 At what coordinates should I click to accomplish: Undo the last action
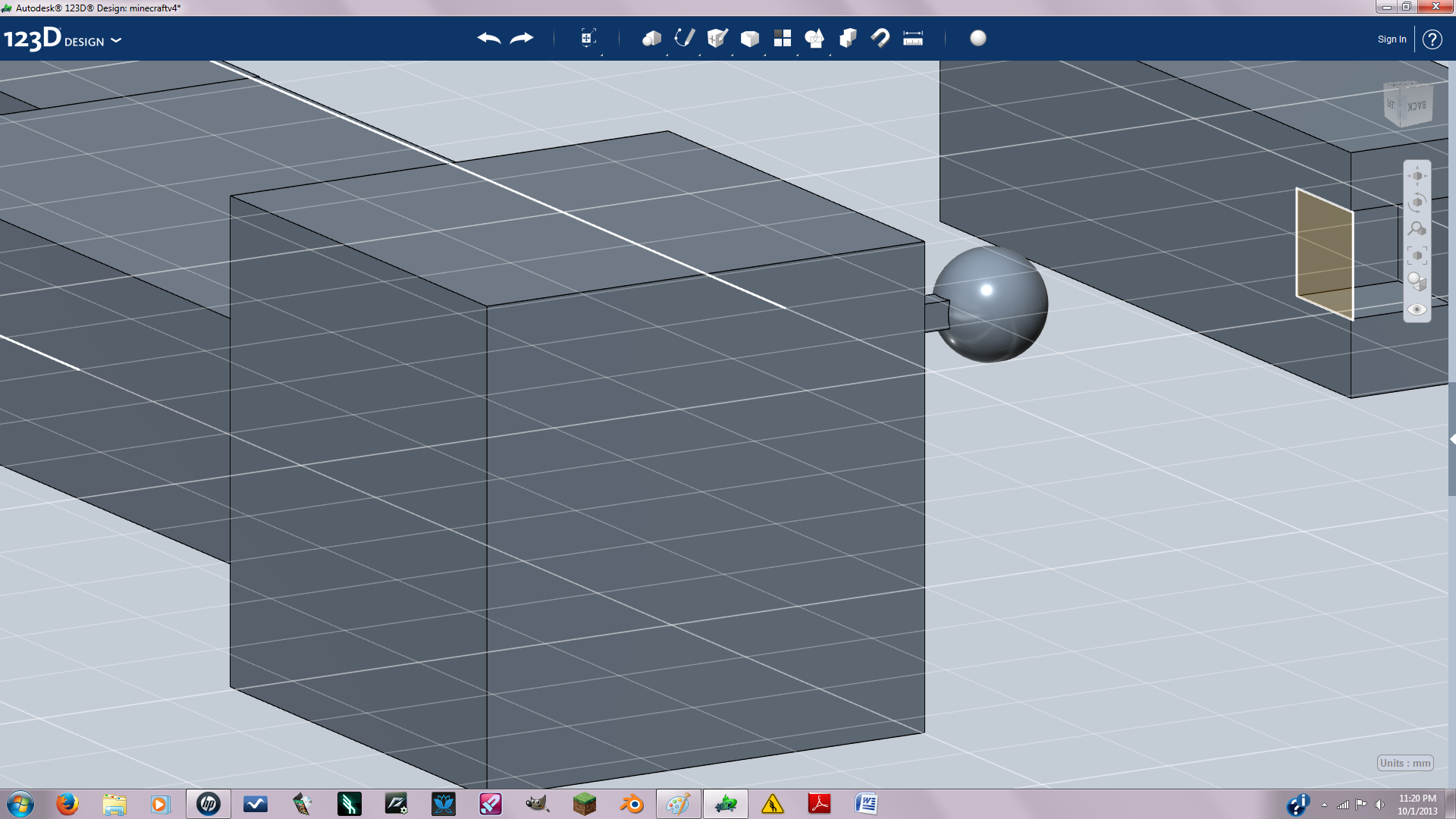[489, 38]
